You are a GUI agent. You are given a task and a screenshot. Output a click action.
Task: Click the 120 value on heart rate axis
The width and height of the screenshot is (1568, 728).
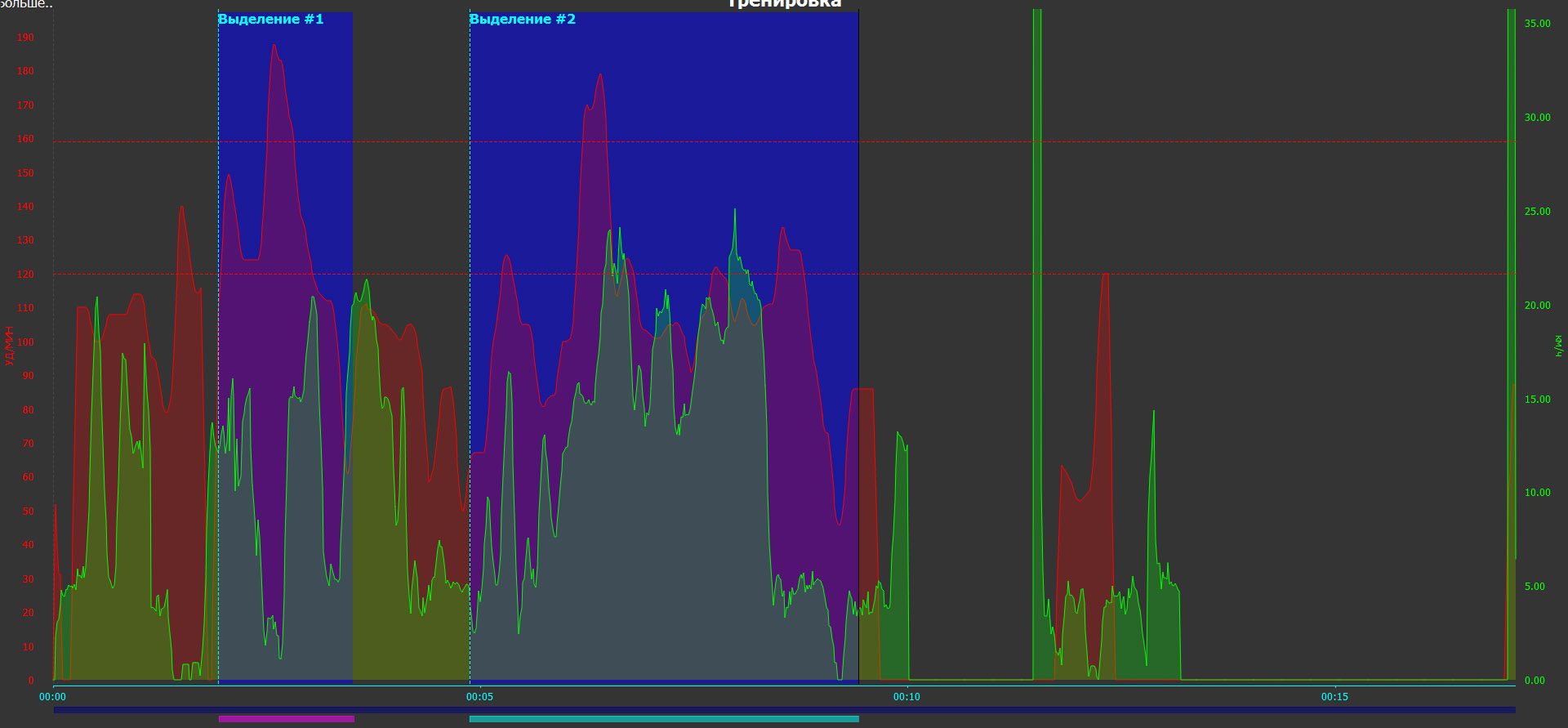(x=26, y=275)
